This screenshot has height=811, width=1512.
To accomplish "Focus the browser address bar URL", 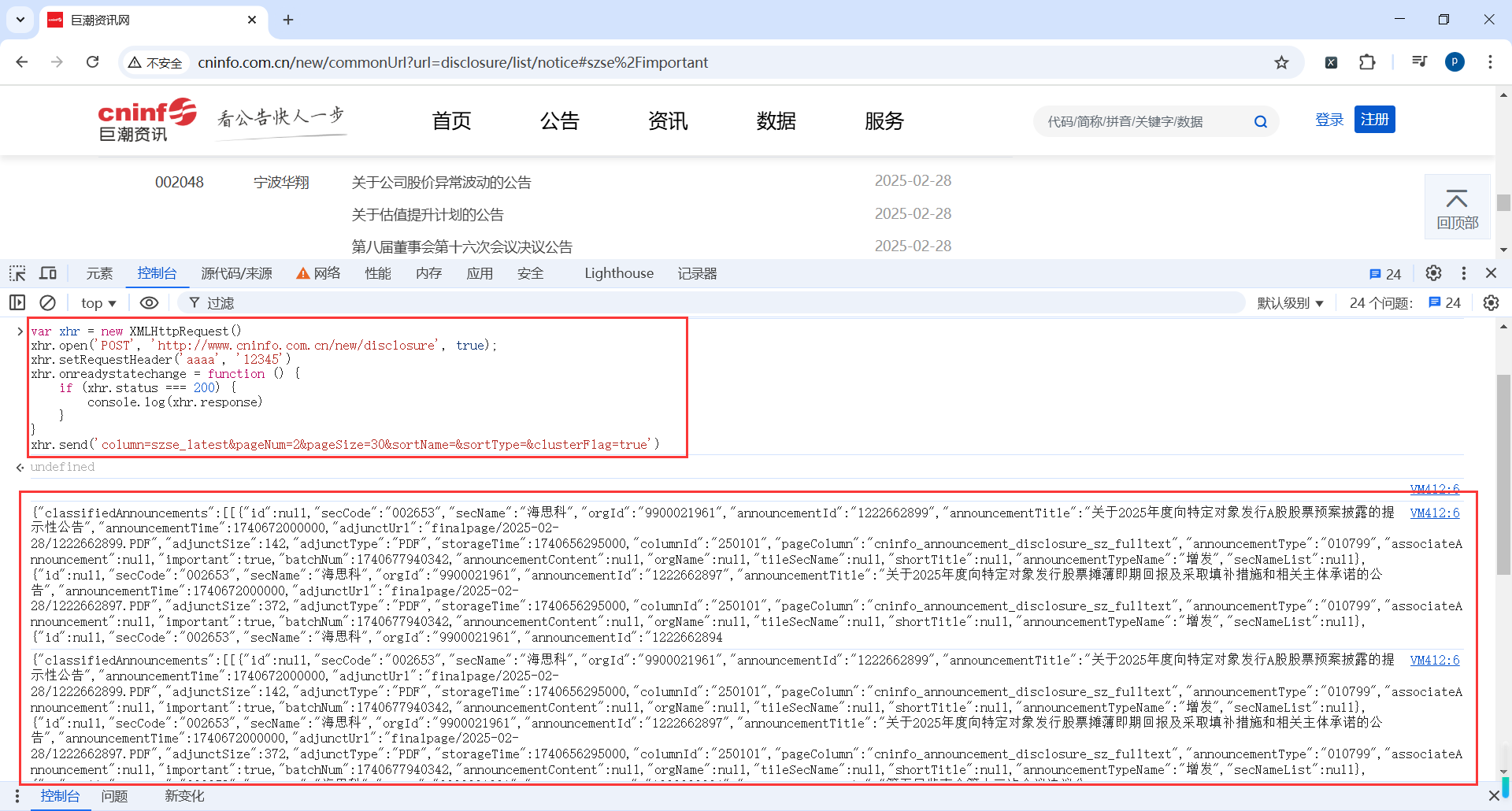I will tap(453, 62).
